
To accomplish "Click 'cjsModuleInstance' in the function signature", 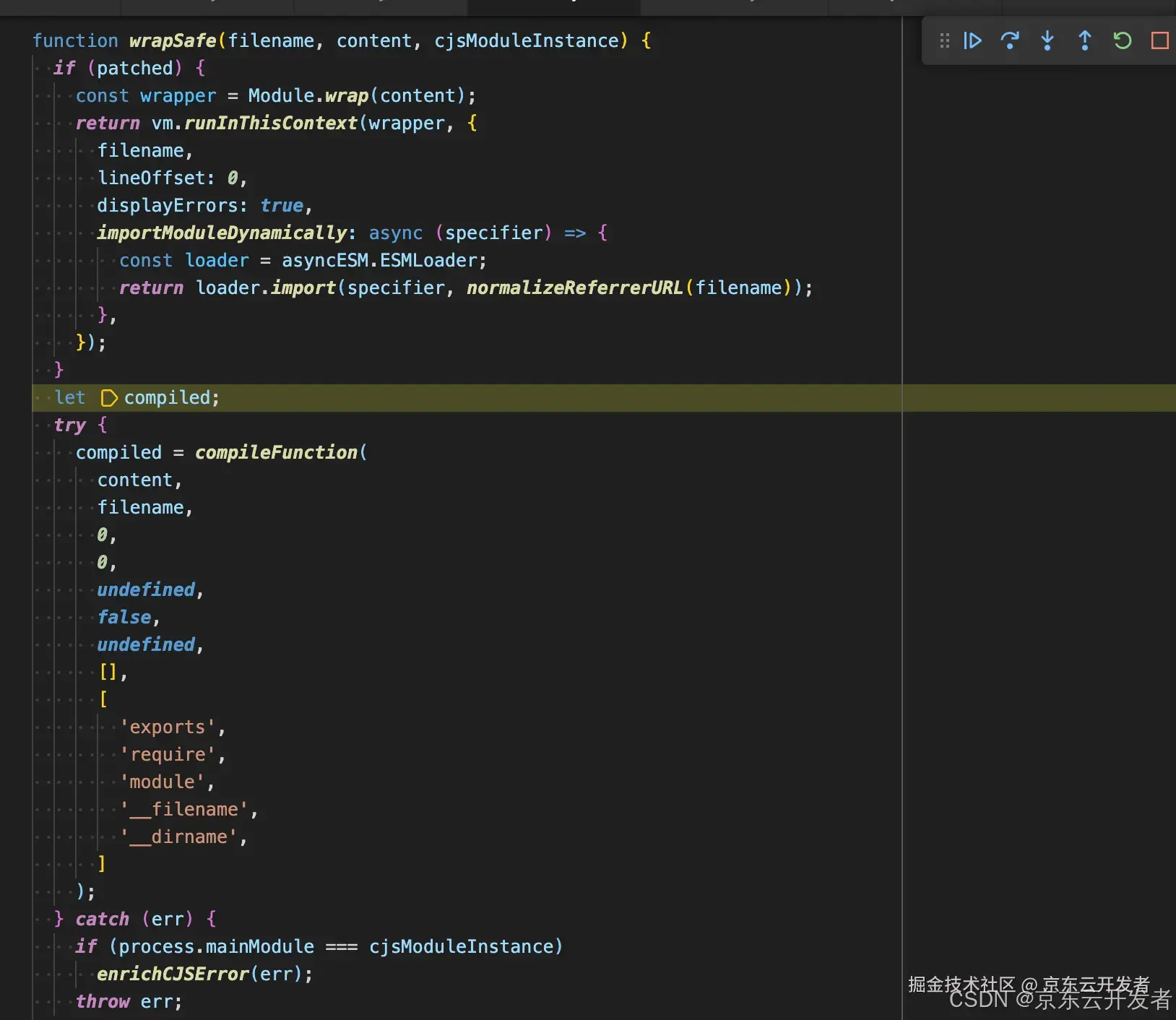I will (x=527, y=41).
